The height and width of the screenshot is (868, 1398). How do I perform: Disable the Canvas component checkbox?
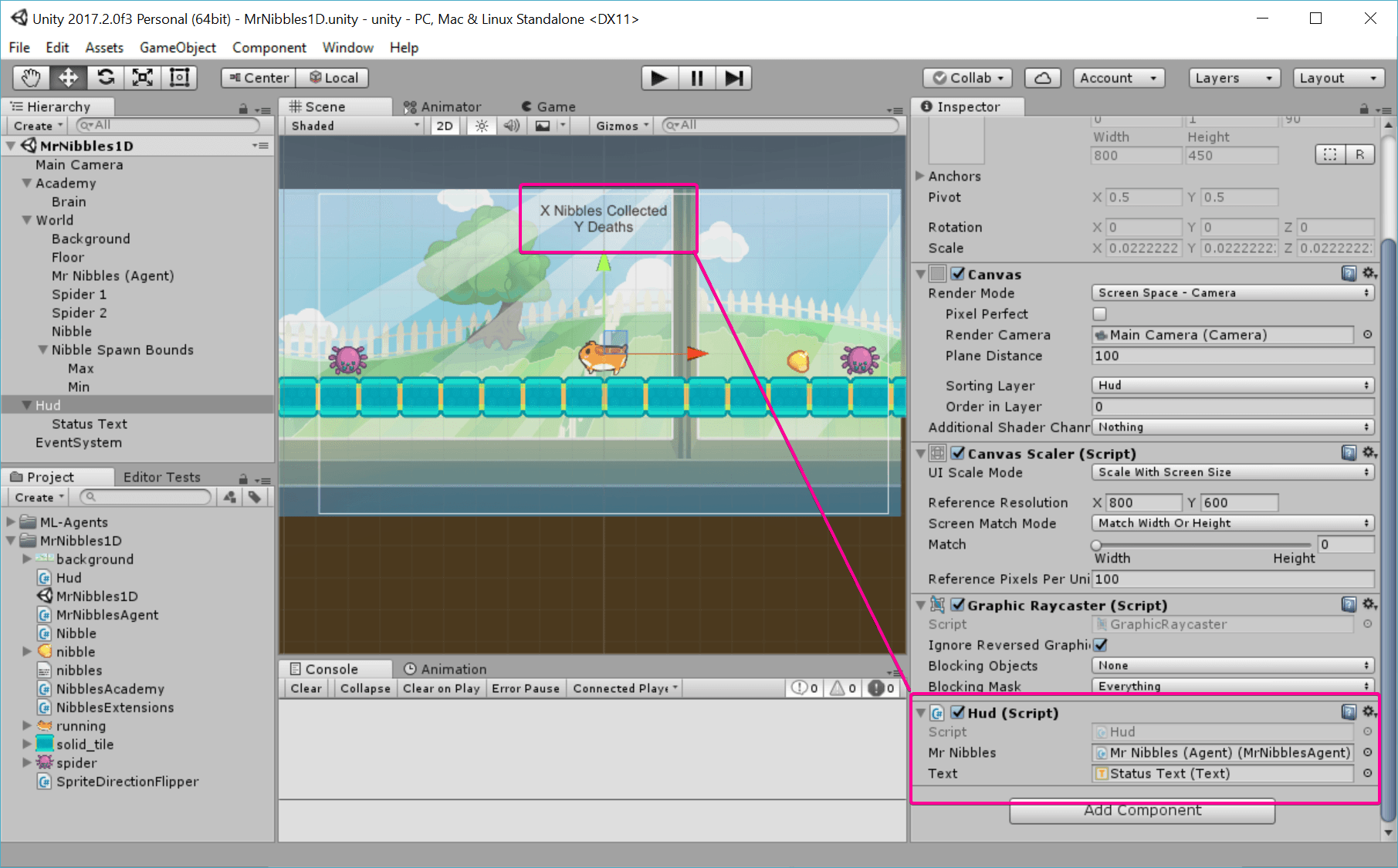pos(957,274)
